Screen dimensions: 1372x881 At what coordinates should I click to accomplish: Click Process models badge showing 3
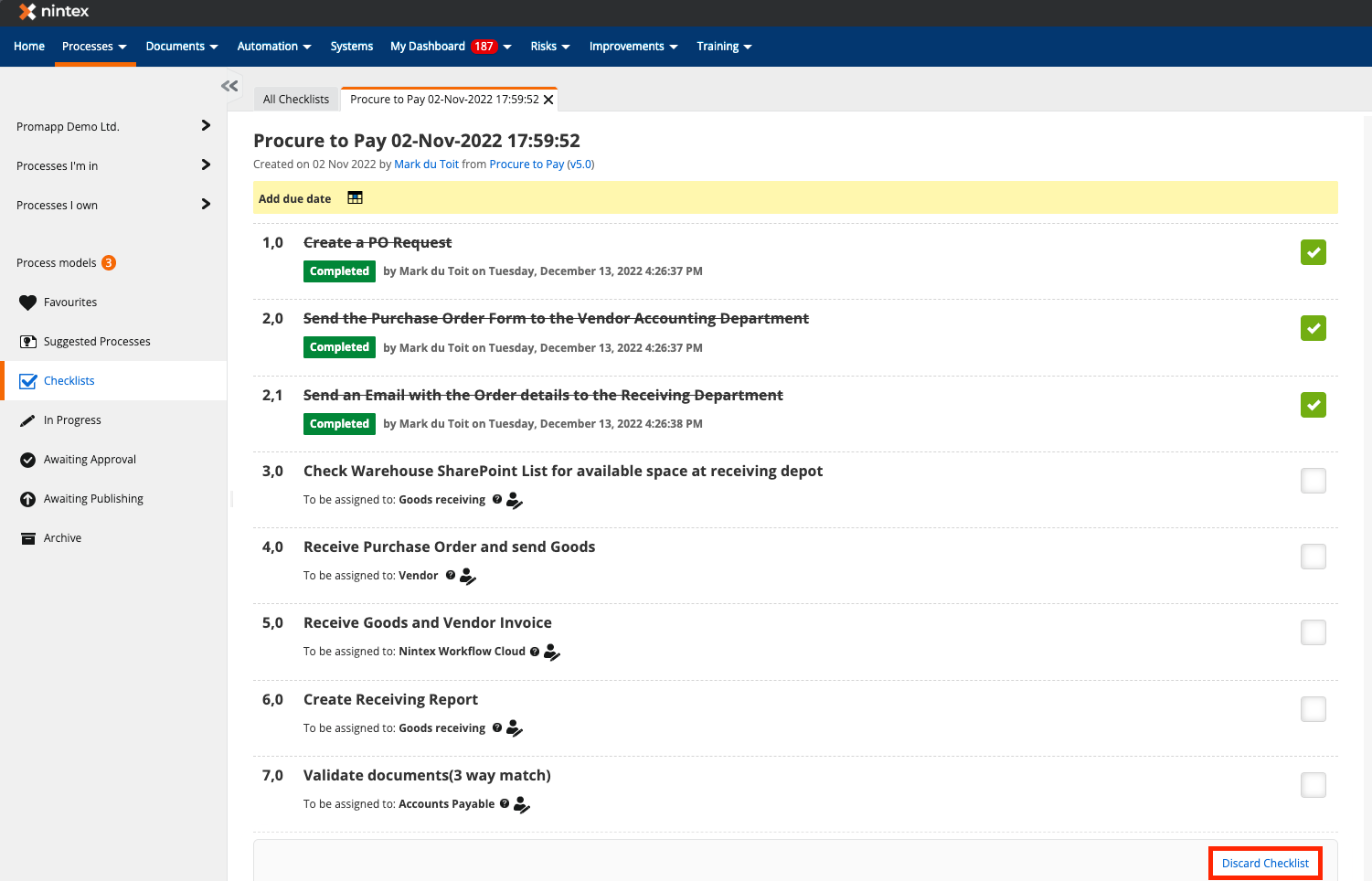109,263
